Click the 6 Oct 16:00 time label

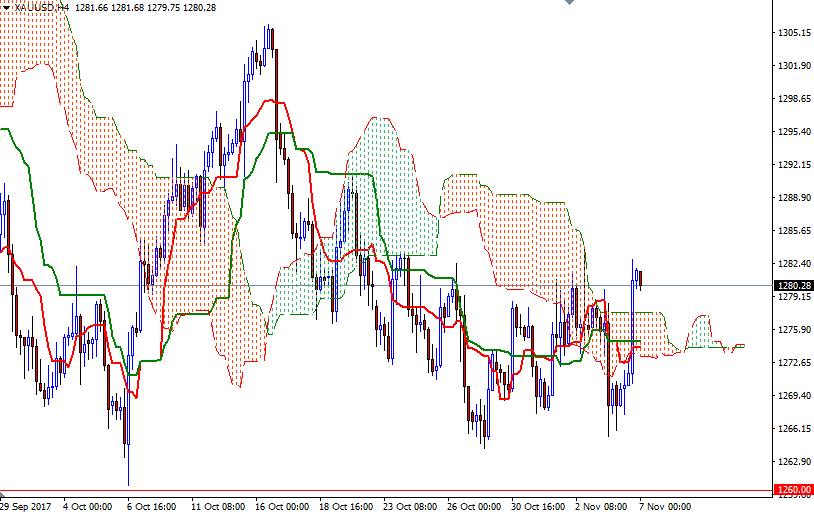(152, 506)
